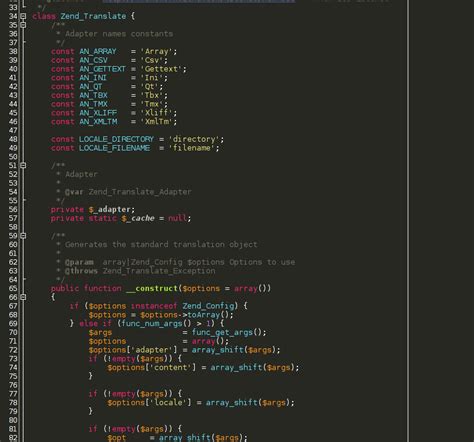
Task: Click the AN_XLIFF constant name
Action: click(98, 113)
